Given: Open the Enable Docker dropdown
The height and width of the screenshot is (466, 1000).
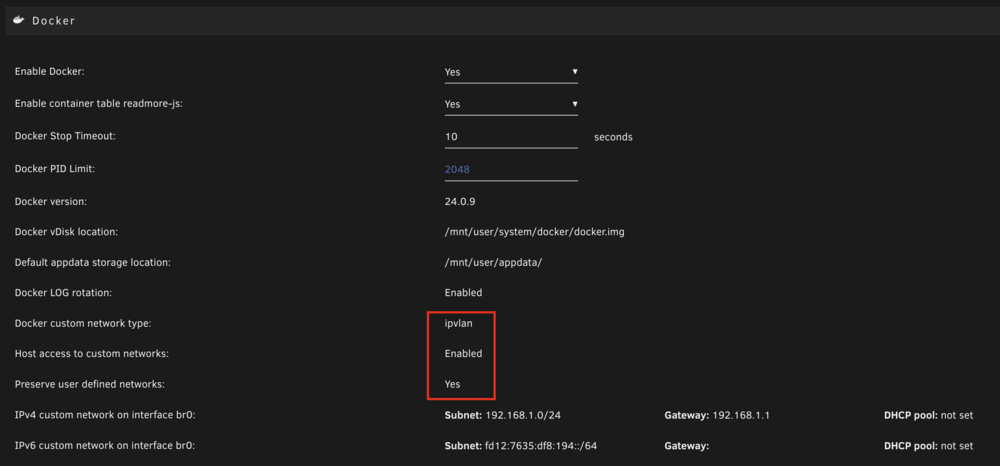Looking at the screenshot, I should pos(511,71).
